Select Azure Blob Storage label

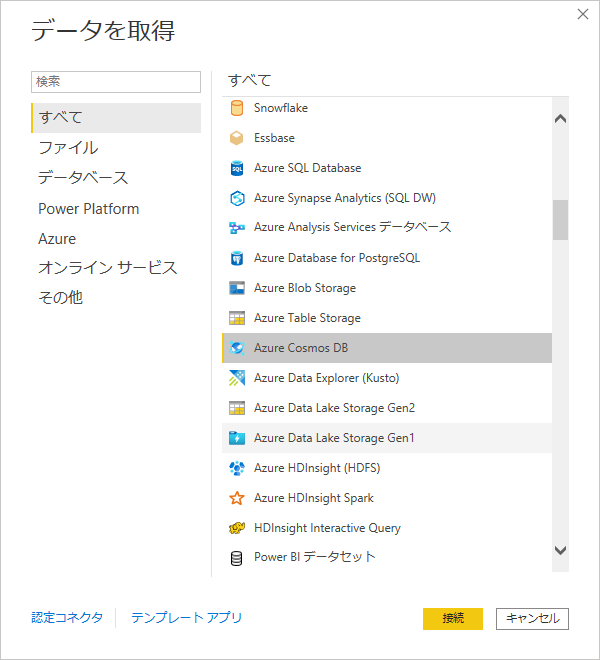click(x=305, y=288)
